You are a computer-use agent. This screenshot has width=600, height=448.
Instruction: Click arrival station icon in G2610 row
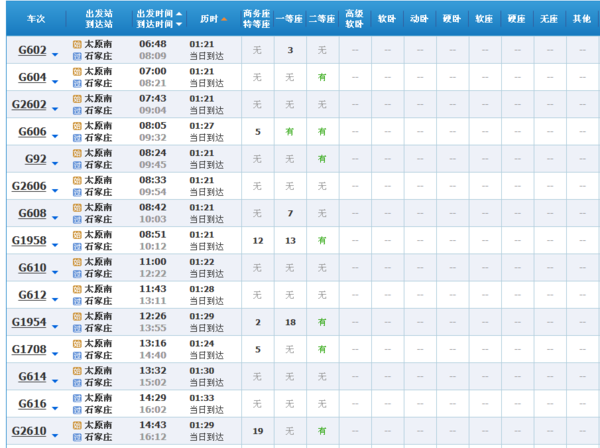coord(77,437)
